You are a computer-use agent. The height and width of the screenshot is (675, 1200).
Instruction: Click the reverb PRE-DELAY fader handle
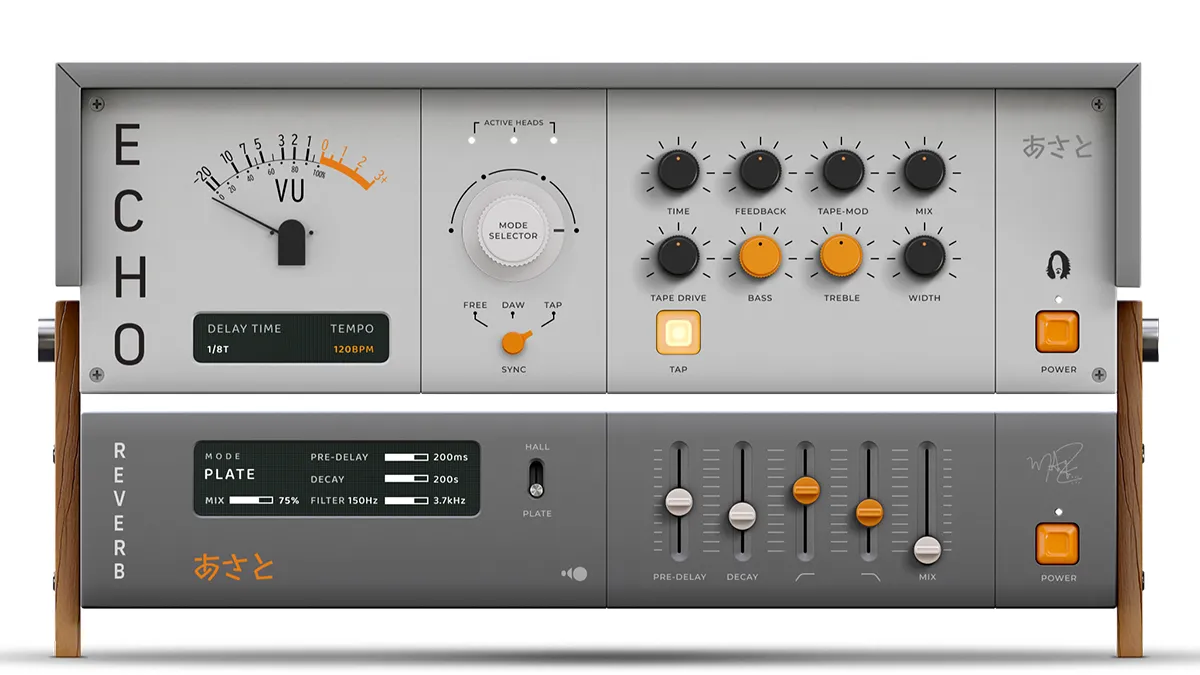pos(679,501)
